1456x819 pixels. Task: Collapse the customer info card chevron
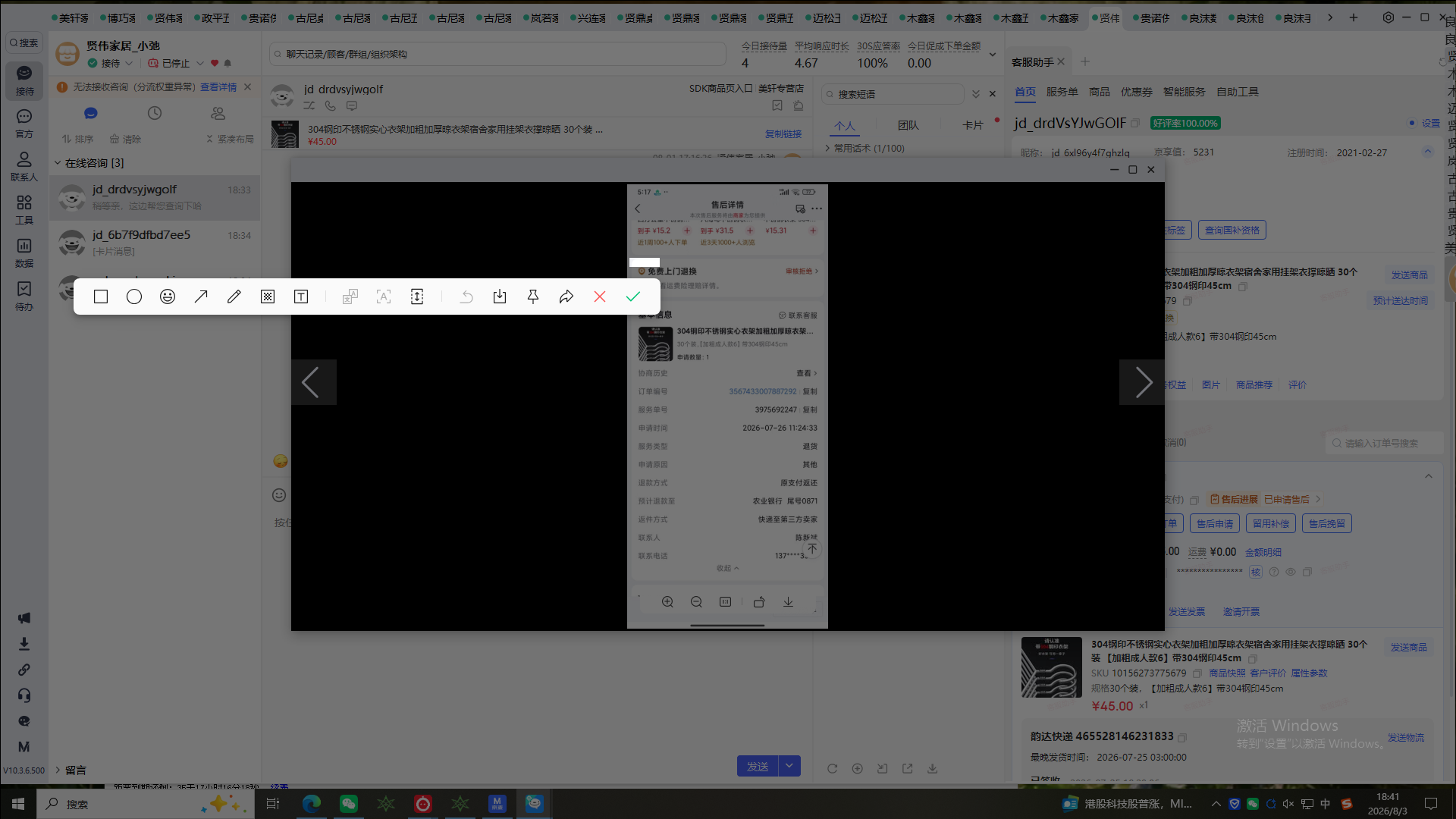pos(1428,152)
